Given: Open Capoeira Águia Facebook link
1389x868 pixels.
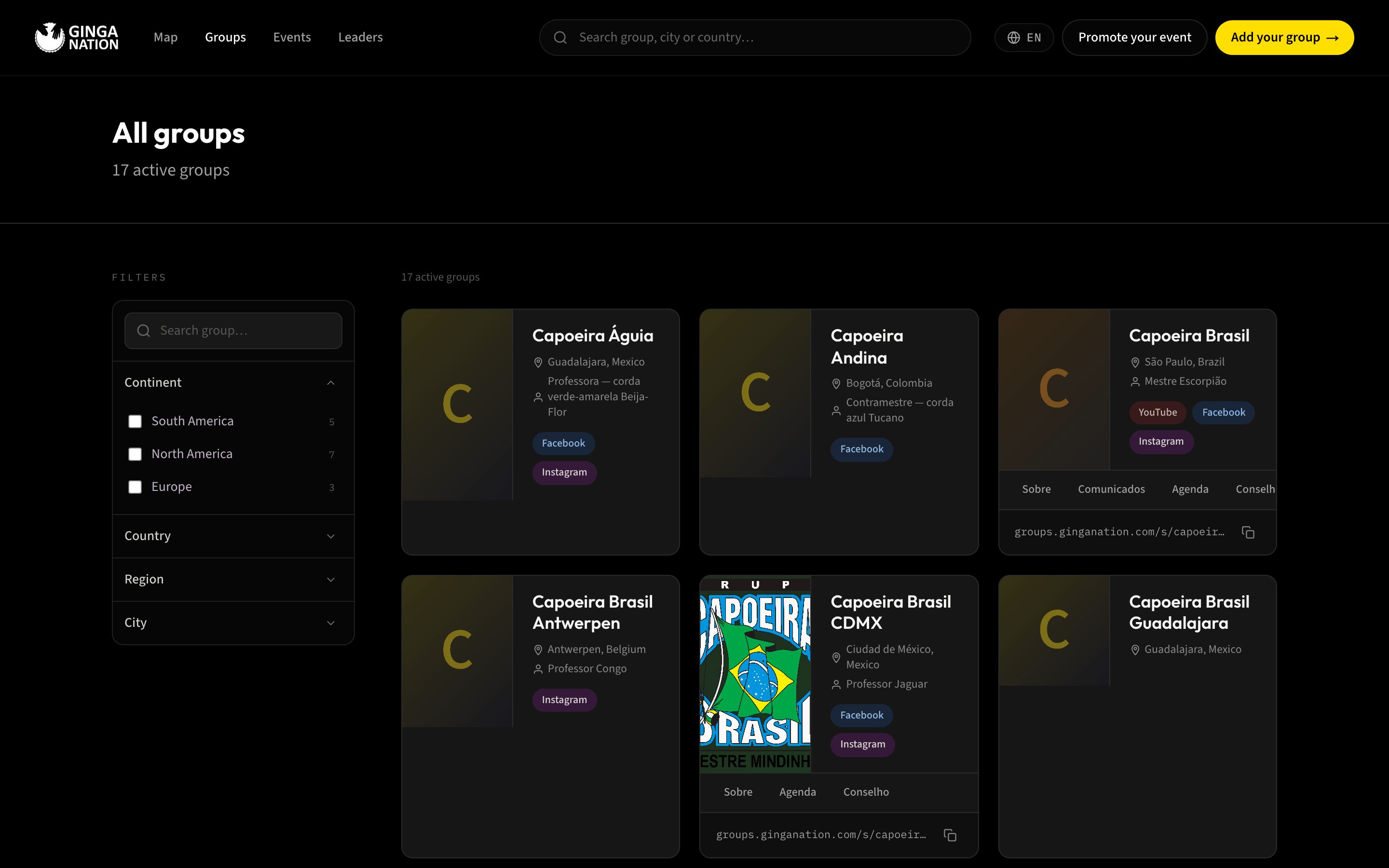Looking at the screenshot, I should (563, 444).
